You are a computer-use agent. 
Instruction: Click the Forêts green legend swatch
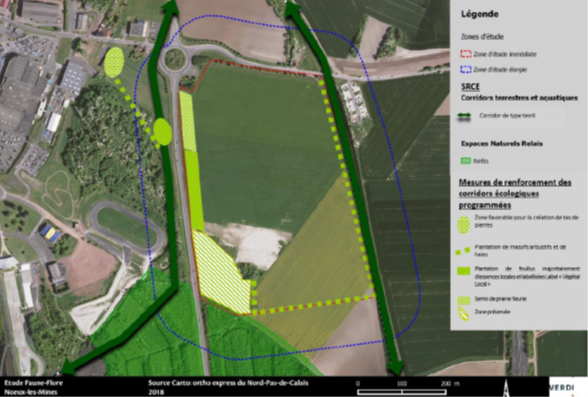tap(465, 161)
